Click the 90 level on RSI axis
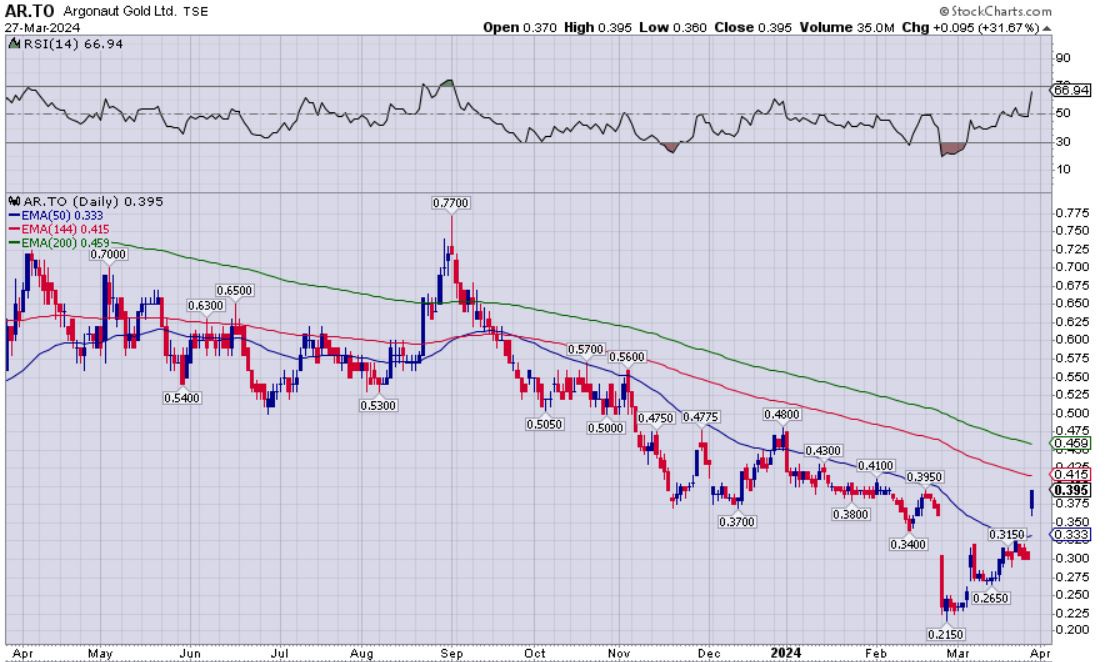Screen dimensions: 1105x662 (1062, 59)
